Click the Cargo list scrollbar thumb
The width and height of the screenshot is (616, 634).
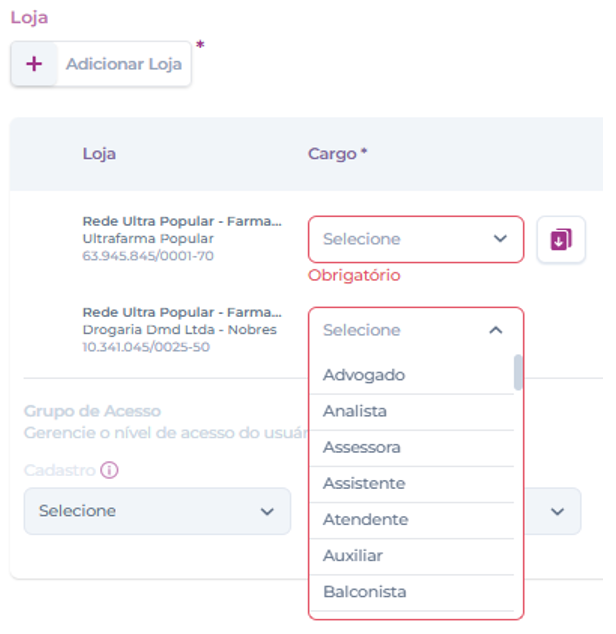(x=518, y=373)
